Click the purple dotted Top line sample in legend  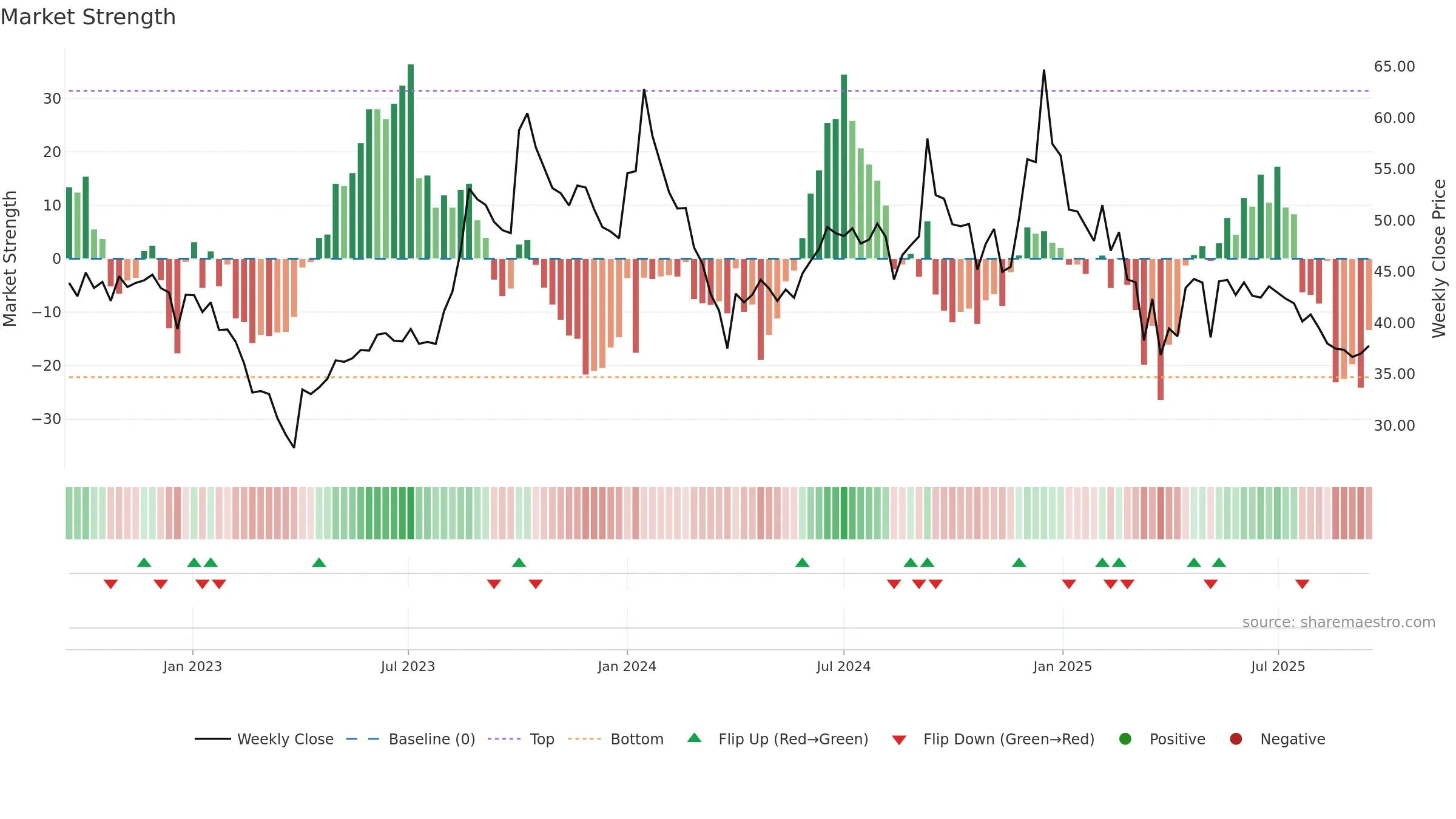[504, 739]
